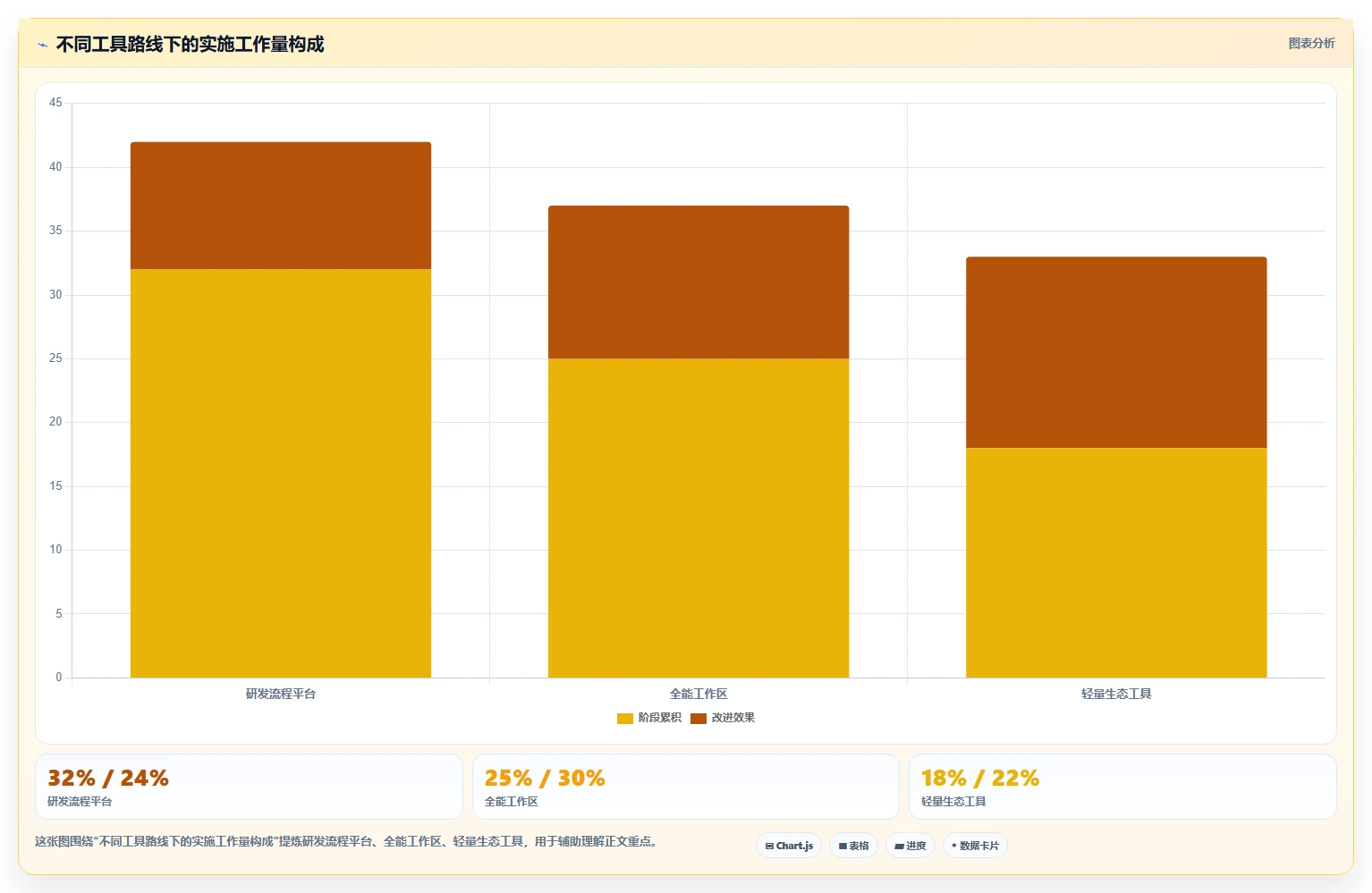Click the yellow bar segment for 轻量生态工具

pyautogui.click(x=1116, y=562)
